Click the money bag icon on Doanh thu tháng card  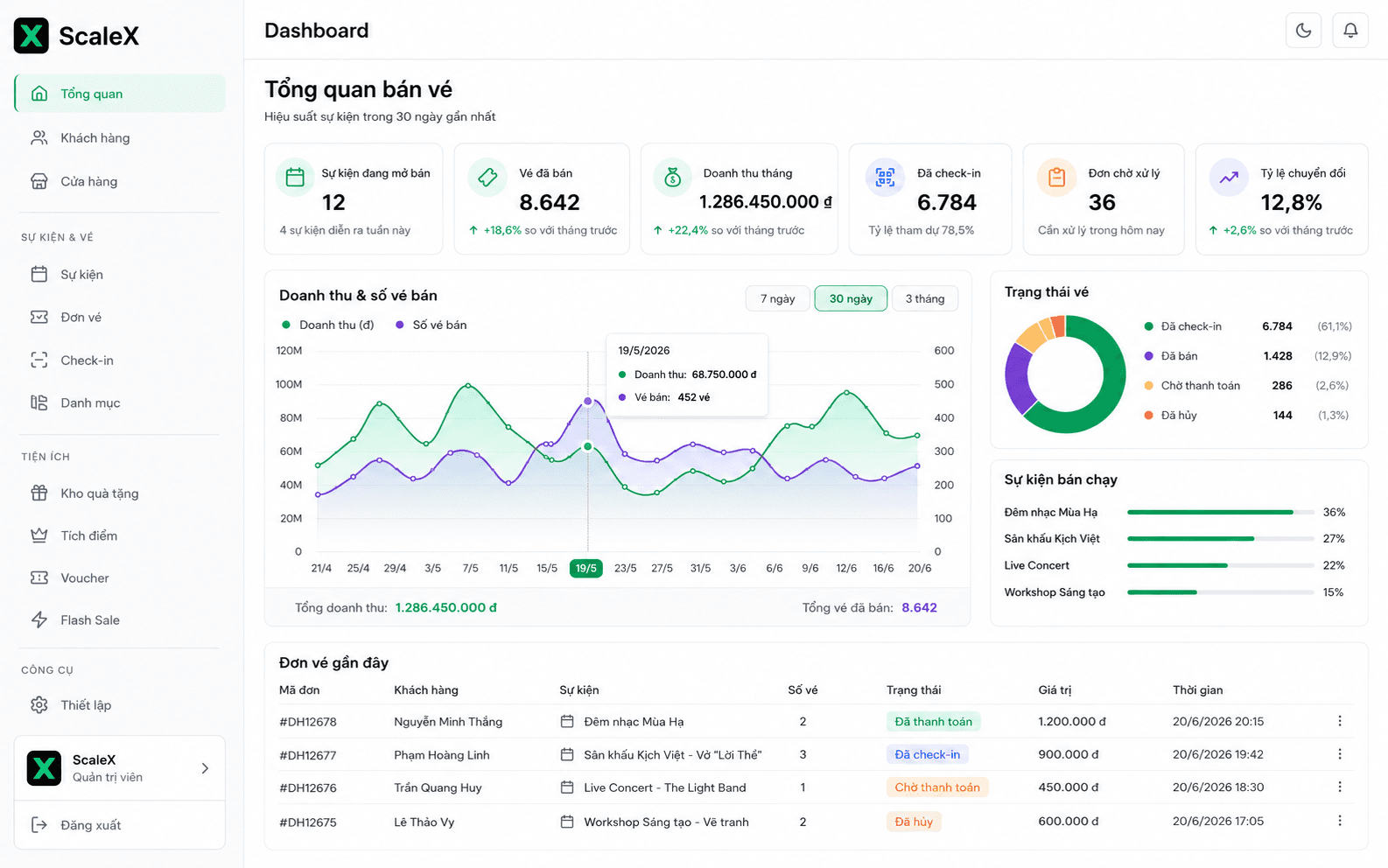(673, 178)
